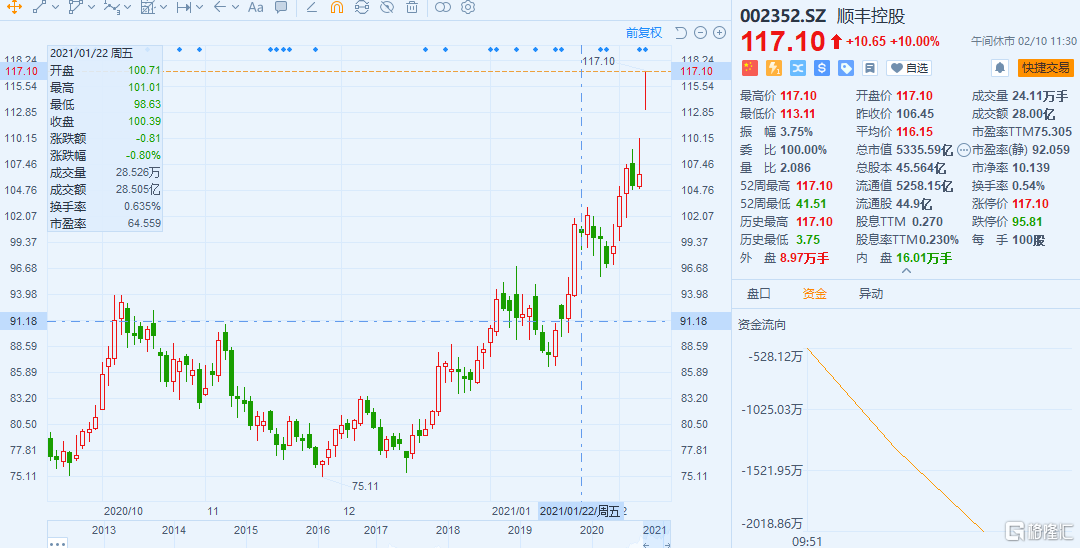Click the three-dots button under timeline

point(58,544)
